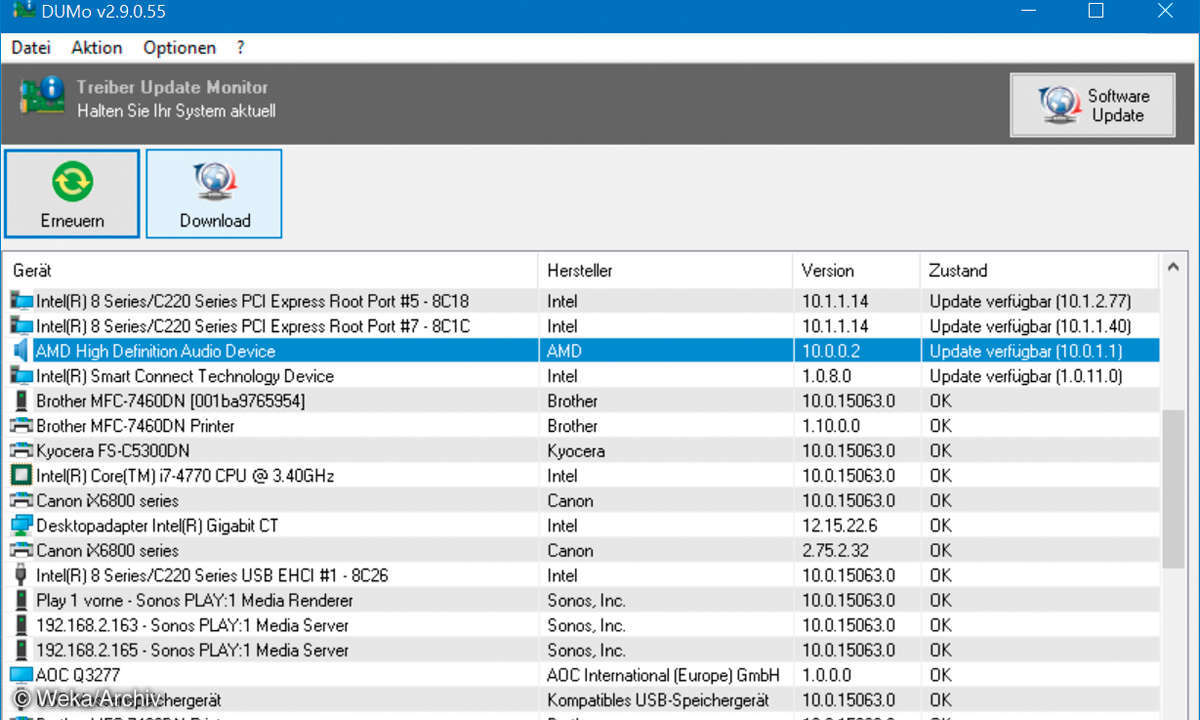The height and width of the screenshot is (720, 1200).
Task: Click printer icon of Brother MFC-7460DN Printer
Action: click(x=21, y=425)
